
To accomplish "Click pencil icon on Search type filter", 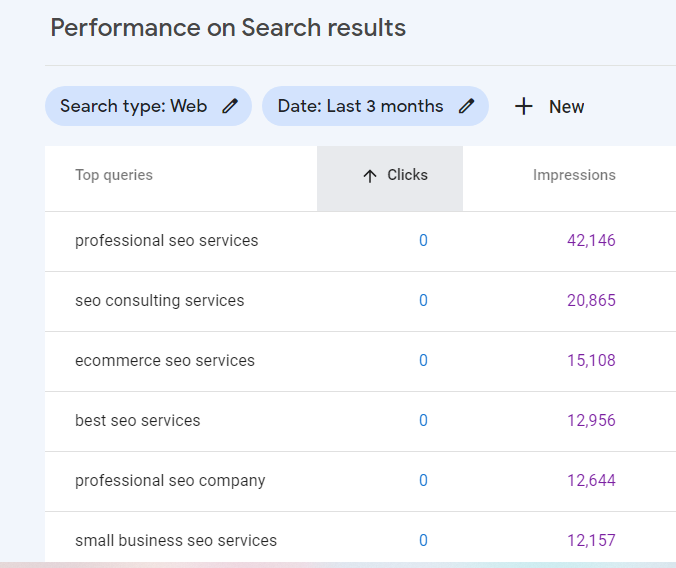I will pyautogui.click(x=230, y=106).
